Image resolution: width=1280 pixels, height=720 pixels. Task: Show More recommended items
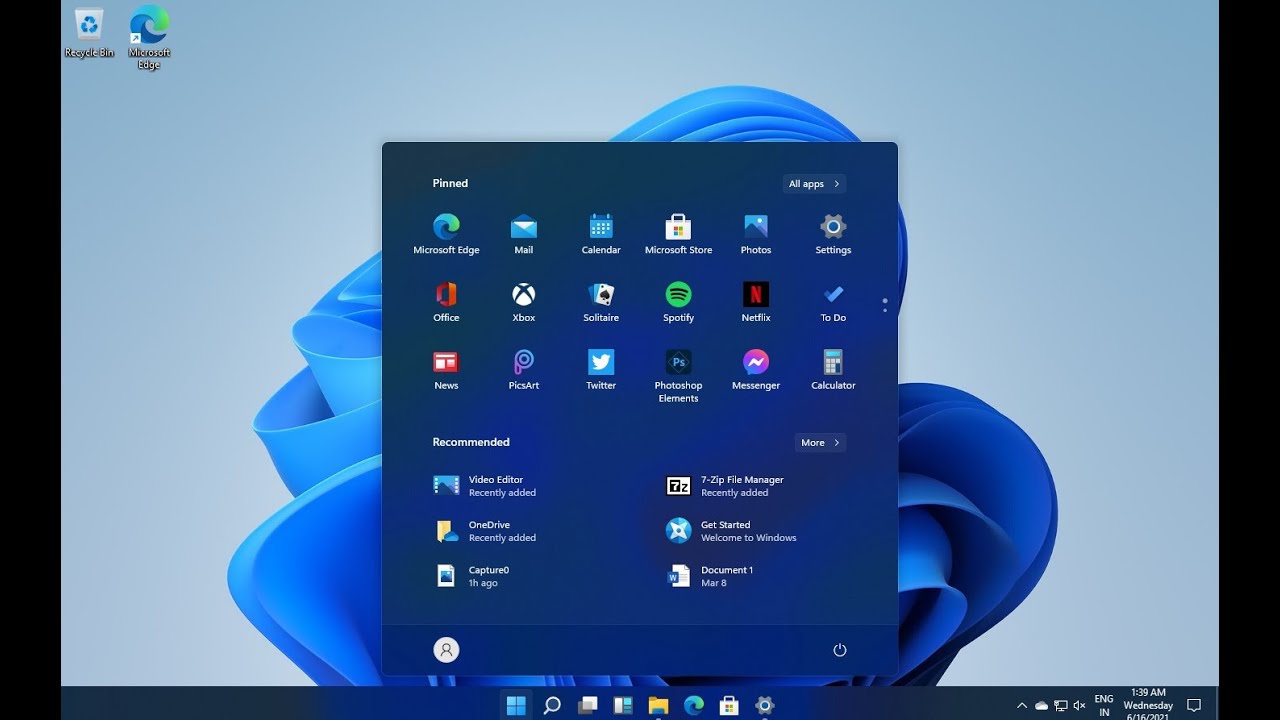coord(820,442)
